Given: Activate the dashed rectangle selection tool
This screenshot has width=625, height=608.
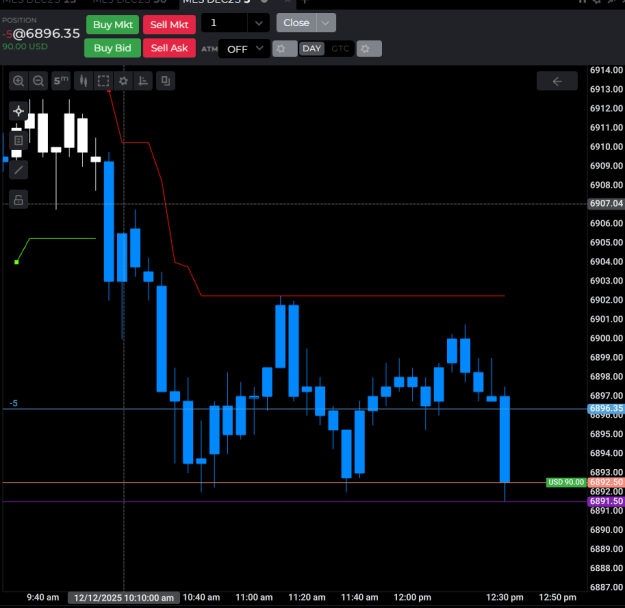Looking at the screenshot, I should [x=103, y=81].
